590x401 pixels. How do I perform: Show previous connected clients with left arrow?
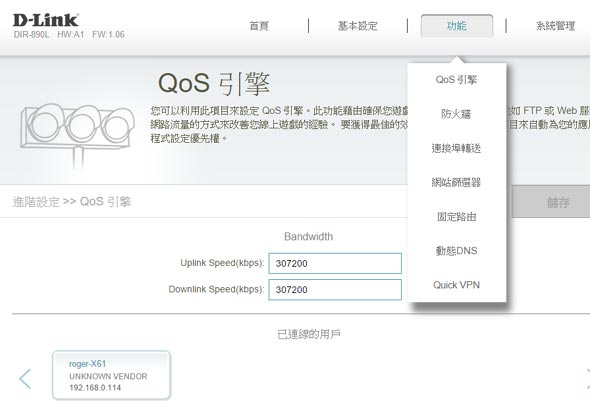coord(25,378)
